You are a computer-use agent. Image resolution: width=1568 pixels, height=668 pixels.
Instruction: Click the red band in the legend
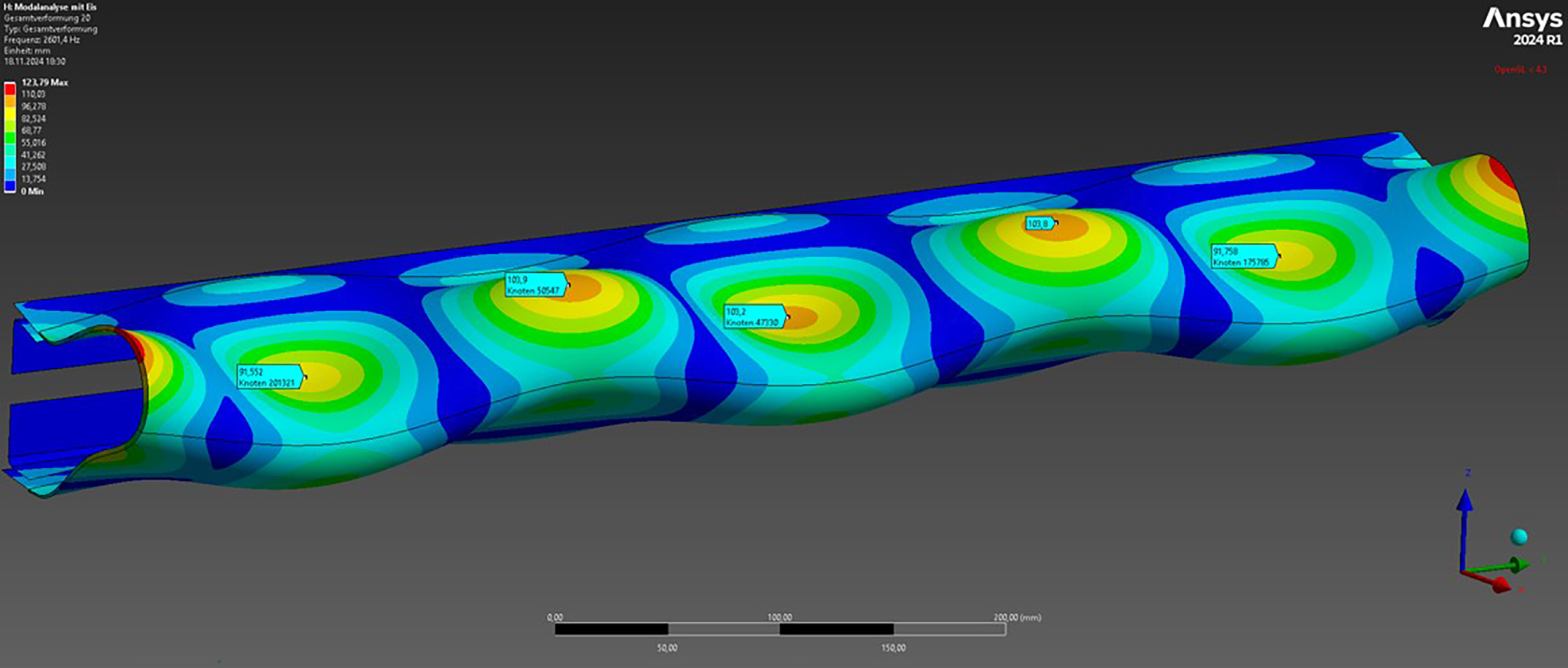point(10,90)
